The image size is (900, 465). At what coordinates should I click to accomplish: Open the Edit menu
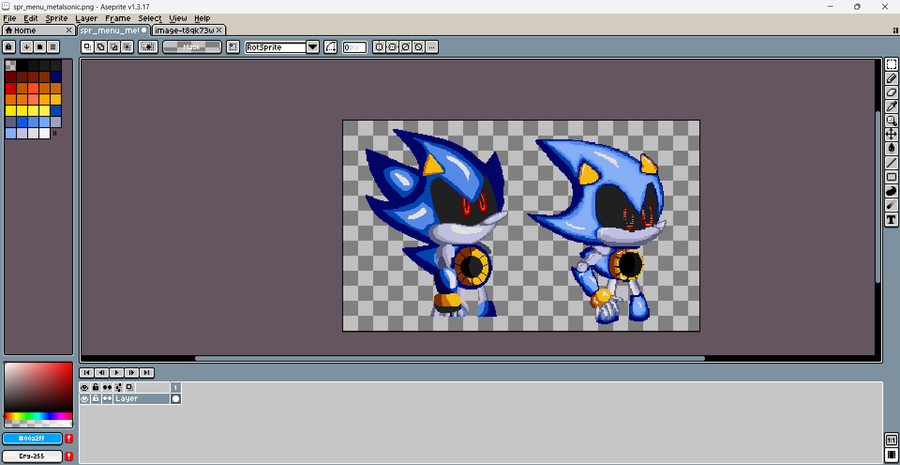(x=30, y=18)
